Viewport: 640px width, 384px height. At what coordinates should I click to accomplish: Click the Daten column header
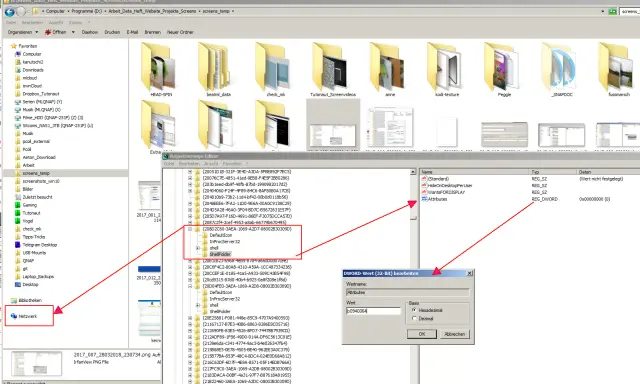(x=608, y=172)
